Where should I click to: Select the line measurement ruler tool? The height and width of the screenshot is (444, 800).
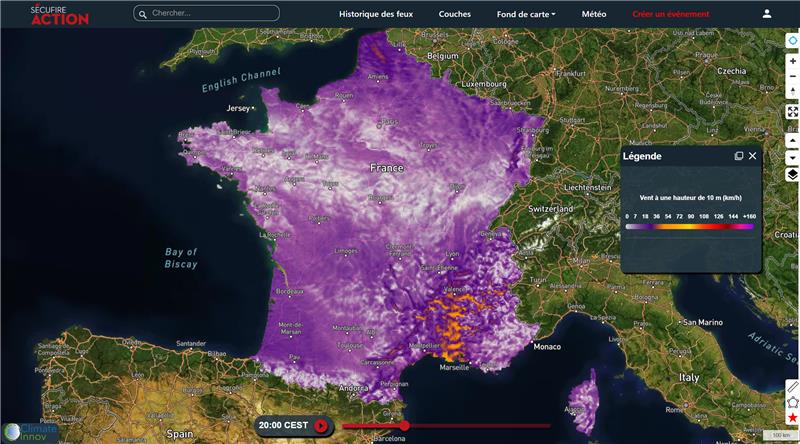coord(792,387)
